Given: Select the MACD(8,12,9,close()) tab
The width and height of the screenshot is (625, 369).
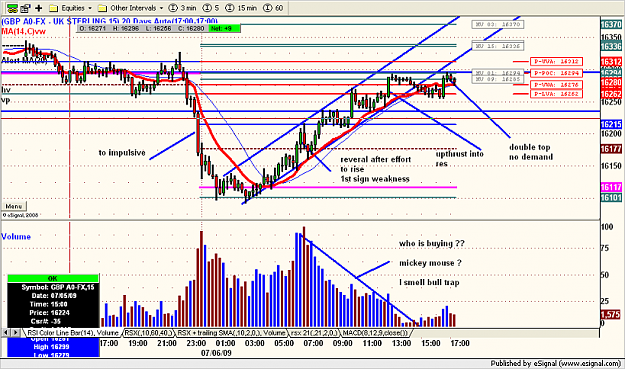Looking at the screenshot, I should click(375, 333).
